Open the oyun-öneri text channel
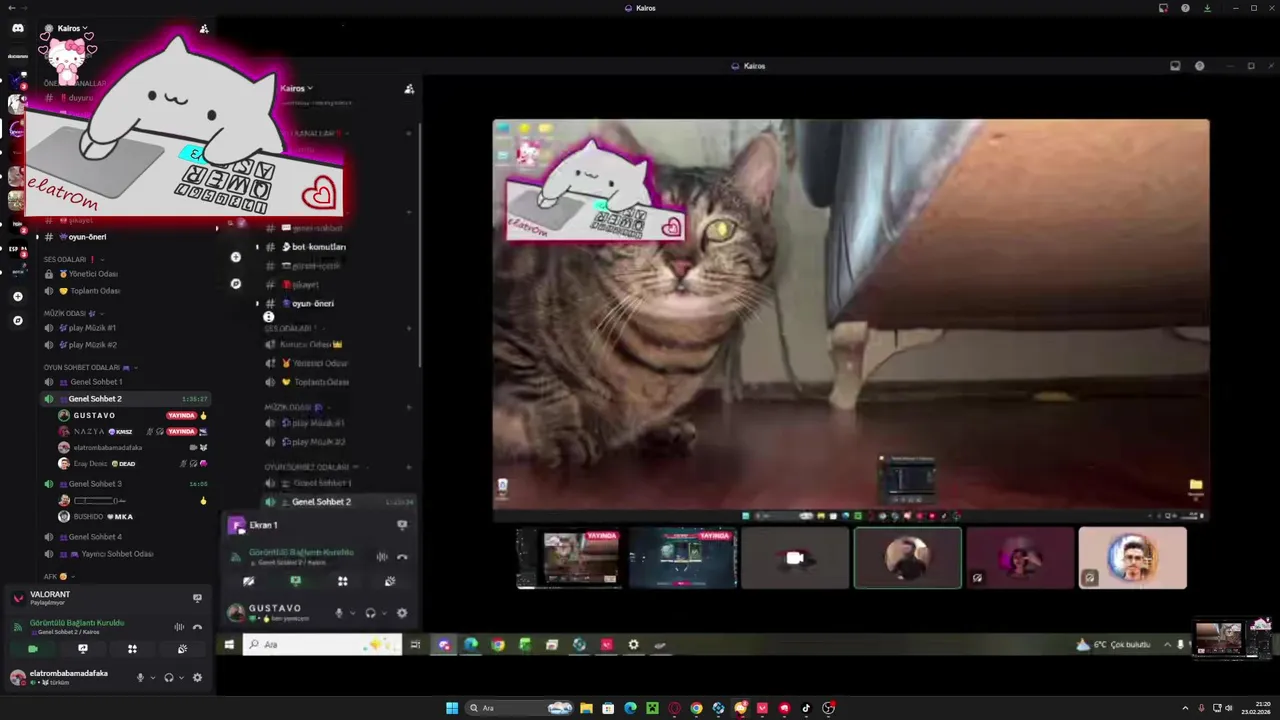 127,237
